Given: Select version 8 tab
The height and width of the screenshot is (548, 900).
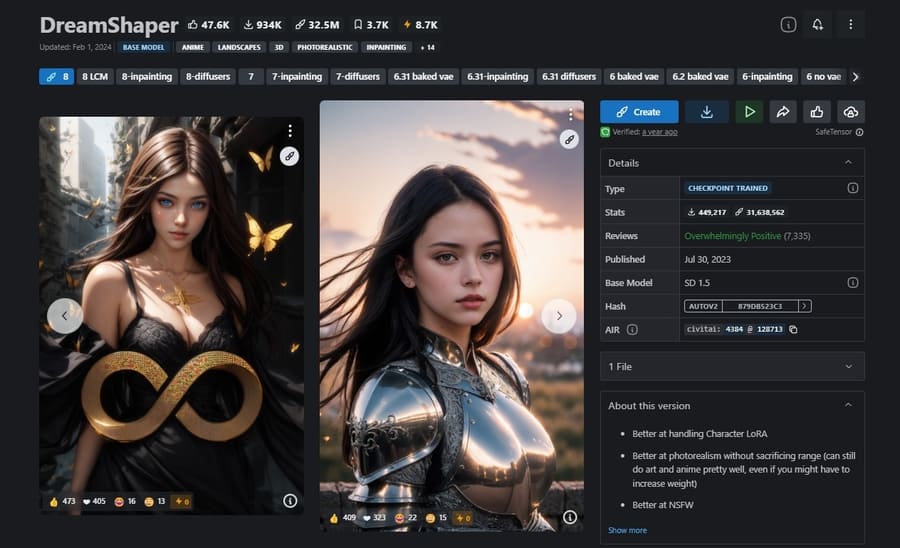Looking at the screenshot, I should [57, 76].
